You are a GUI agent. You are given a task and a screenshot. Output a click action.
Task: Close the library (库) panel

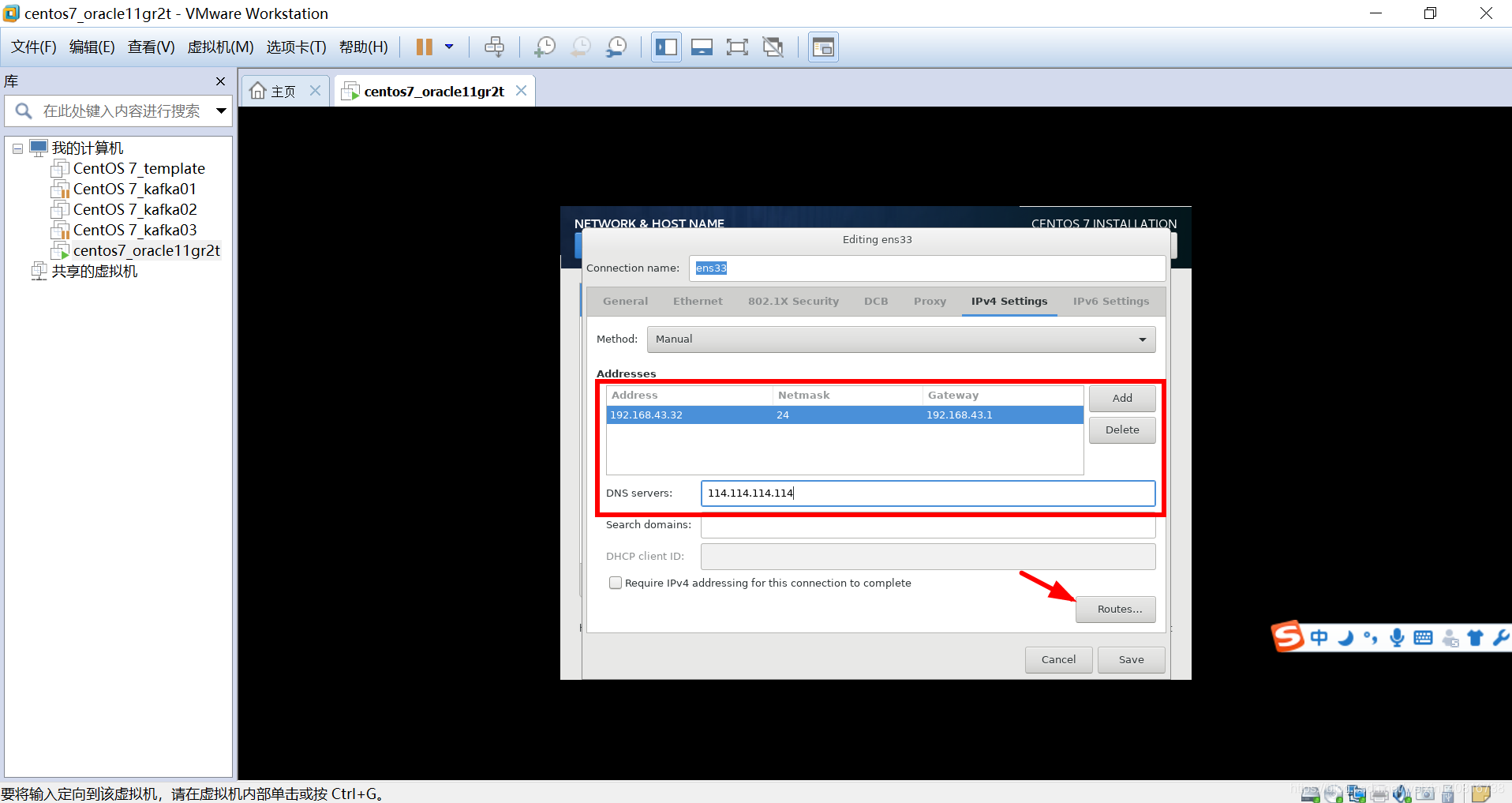(221, 81)
